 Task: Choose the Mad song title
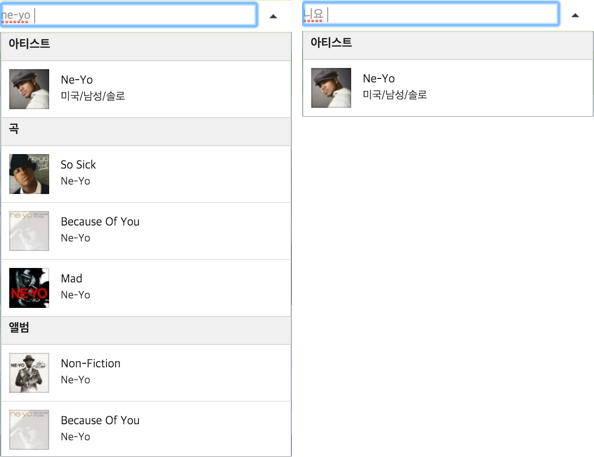(72, 279)
